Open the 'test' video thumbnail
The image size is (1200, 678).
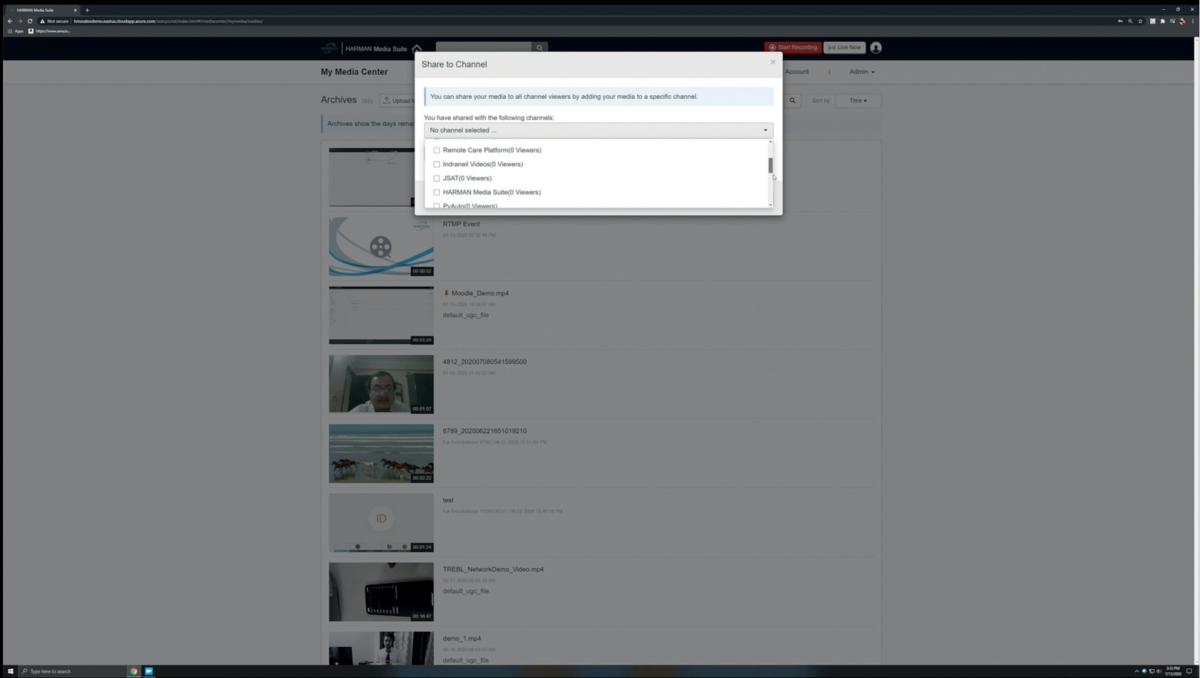[381, 522]
